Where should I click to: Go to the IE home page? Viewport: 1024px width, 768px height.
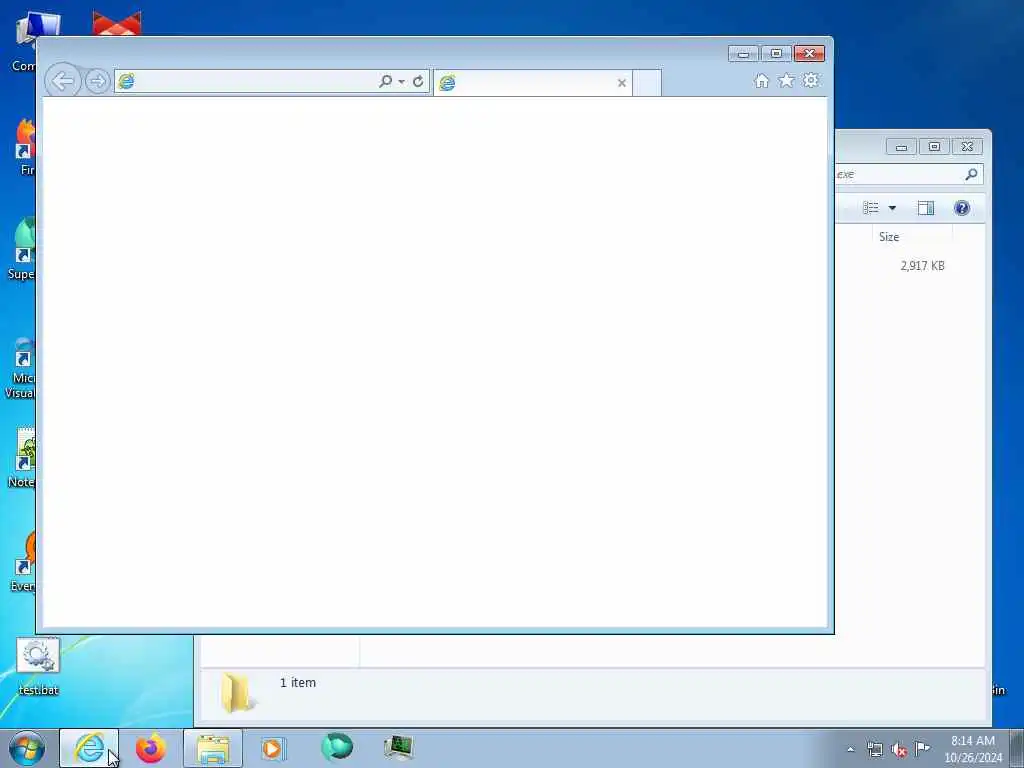tap(761, 80)
